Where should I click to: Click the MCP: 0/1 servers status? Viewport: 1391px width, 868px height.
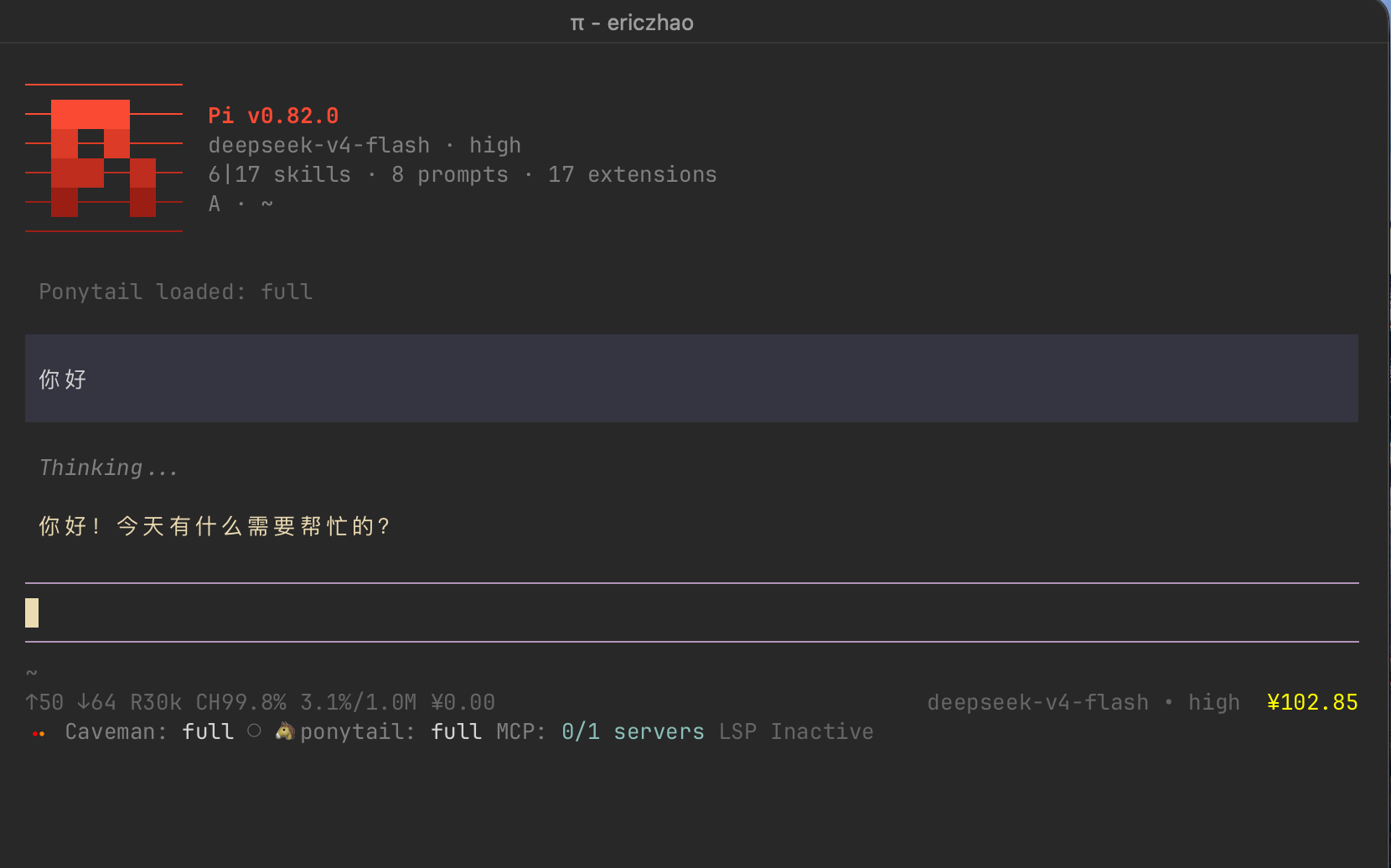(600, 731)
